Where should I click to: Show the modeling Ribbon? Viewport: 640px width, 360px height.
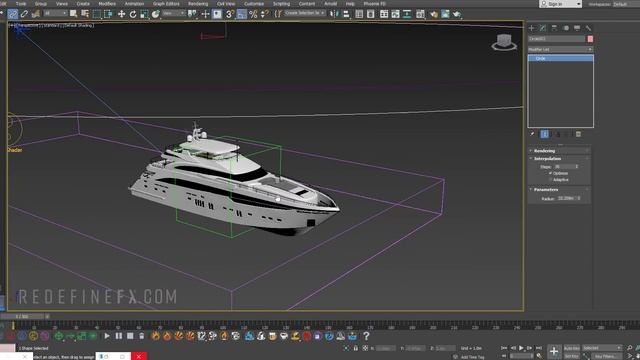tap(384, 14)
